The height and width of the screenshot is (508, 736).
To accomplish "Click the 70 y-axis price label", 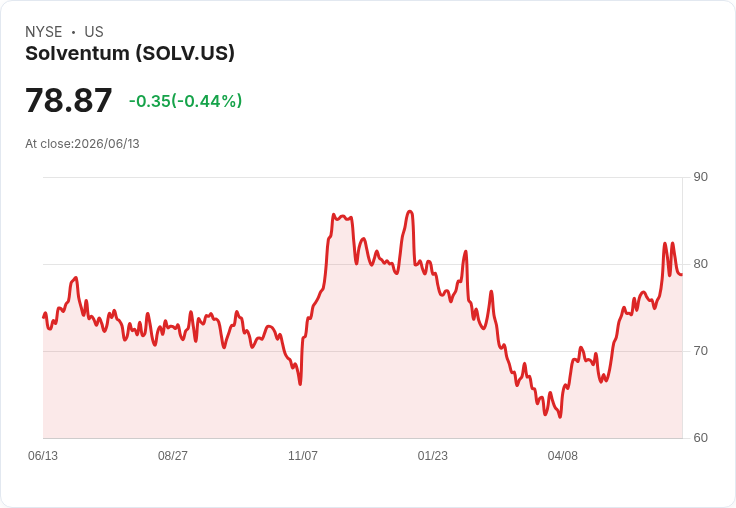I will pyautogui.click(x=700, y=351).
